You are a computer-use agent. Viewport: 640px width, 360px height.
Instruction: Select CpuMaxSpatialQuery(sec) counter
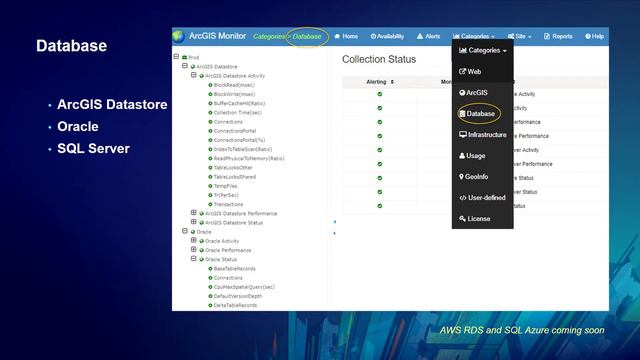point(244,287)
